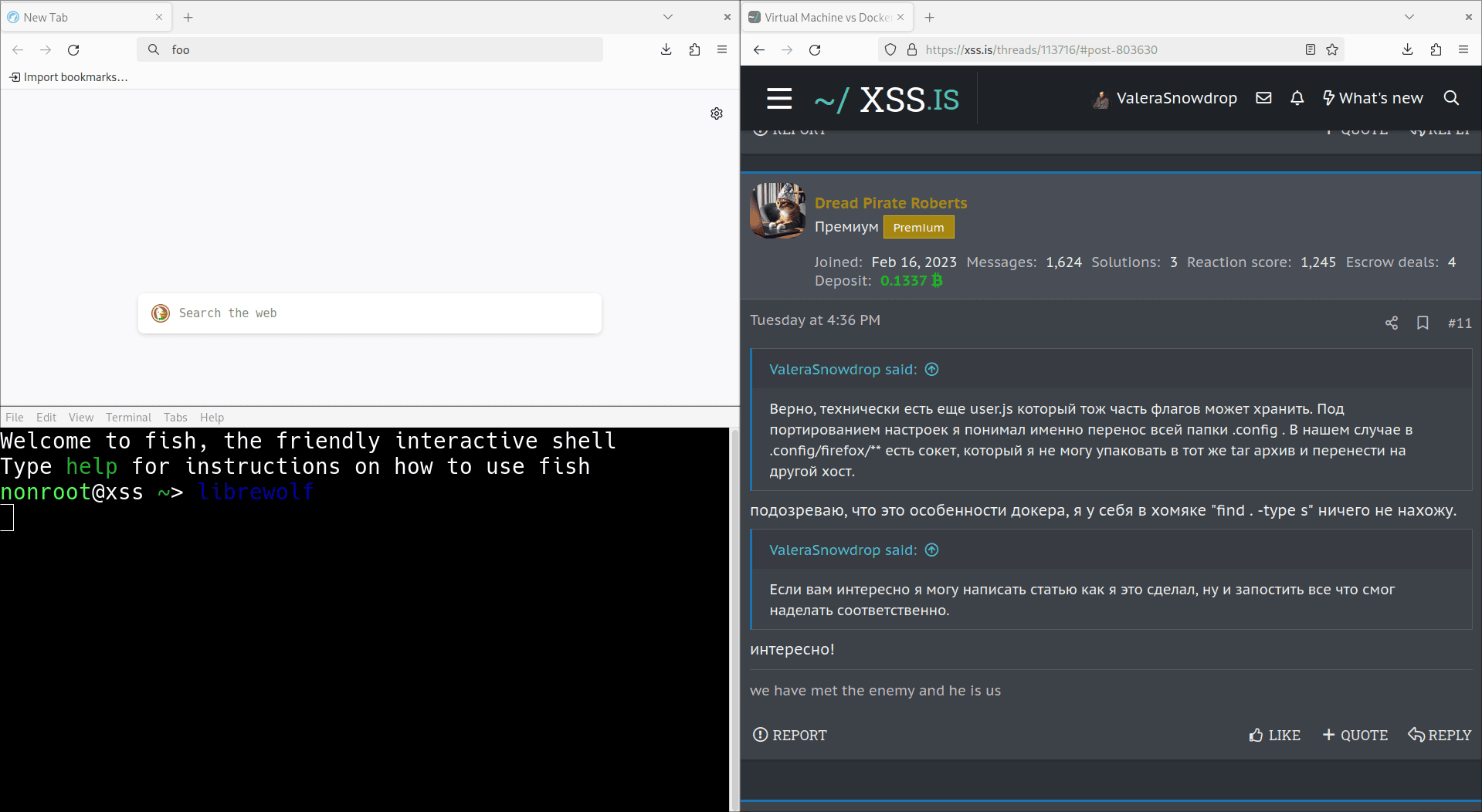Close the New Tab tab
The width and height of the screenshot is (1482, 812).
(x=159, y=17)
